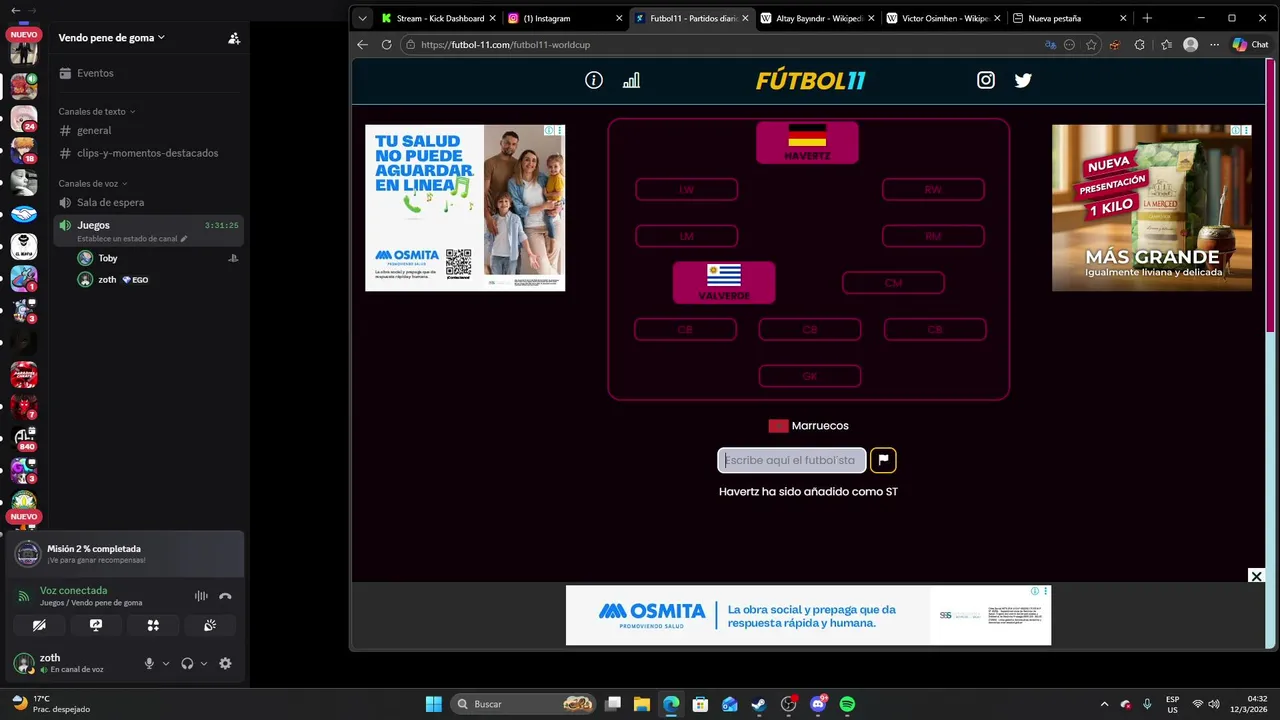Image resolution: width=1280 pixels, height=720 pixels.
Task: Open the Misión 2 % completada banner
Action: pyautogui.click(x=125, y=554)
